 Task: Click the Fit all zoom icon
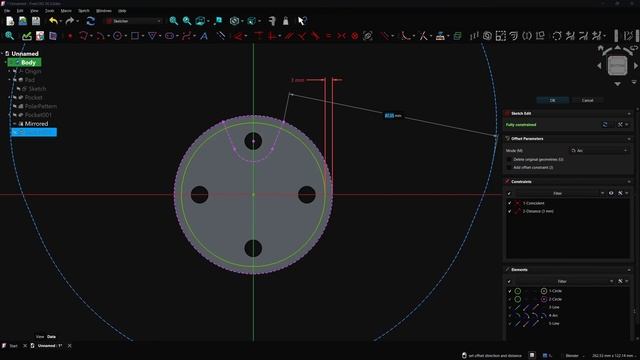(173, 21)
